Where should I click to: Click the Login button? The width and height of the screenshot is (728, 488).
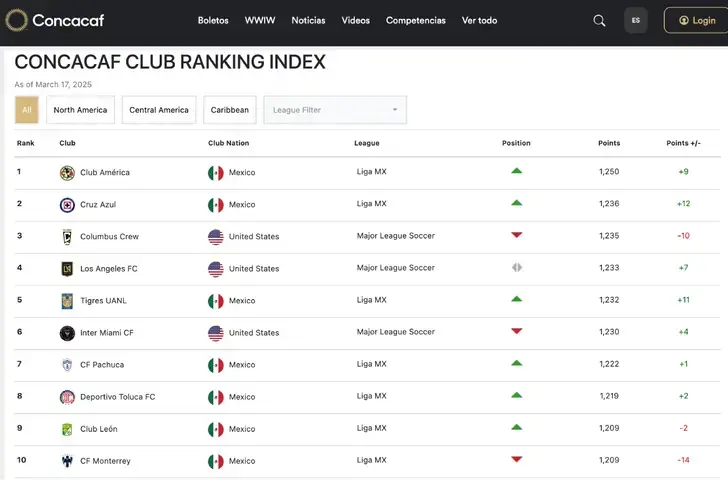pyautogui.click(x=696, y=20)
